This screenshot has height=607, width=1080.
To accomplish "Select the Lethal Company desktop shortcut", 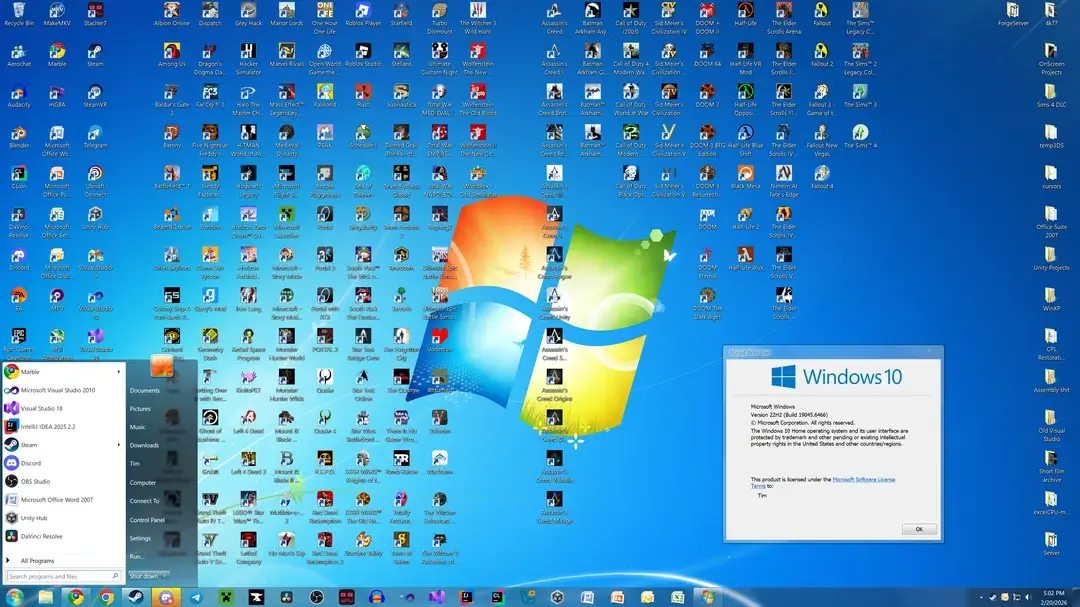I will [x=248, y=548].
